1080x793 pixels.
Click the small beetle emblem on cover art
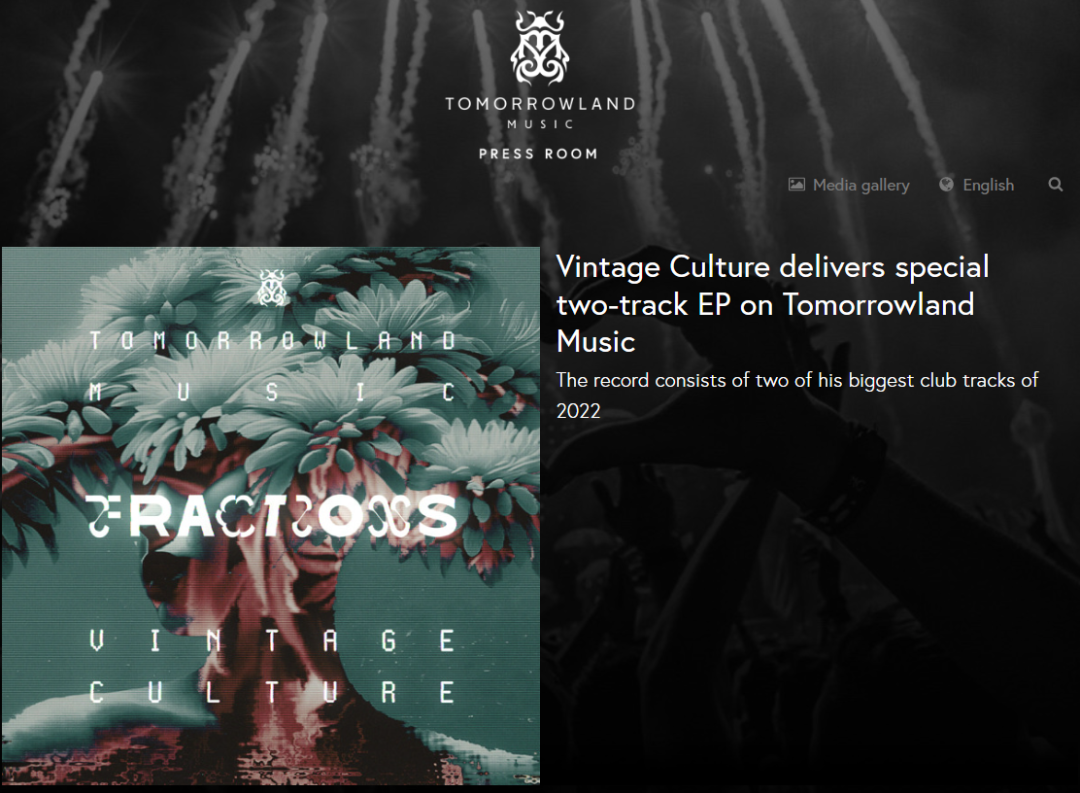[x=271, y=287]
